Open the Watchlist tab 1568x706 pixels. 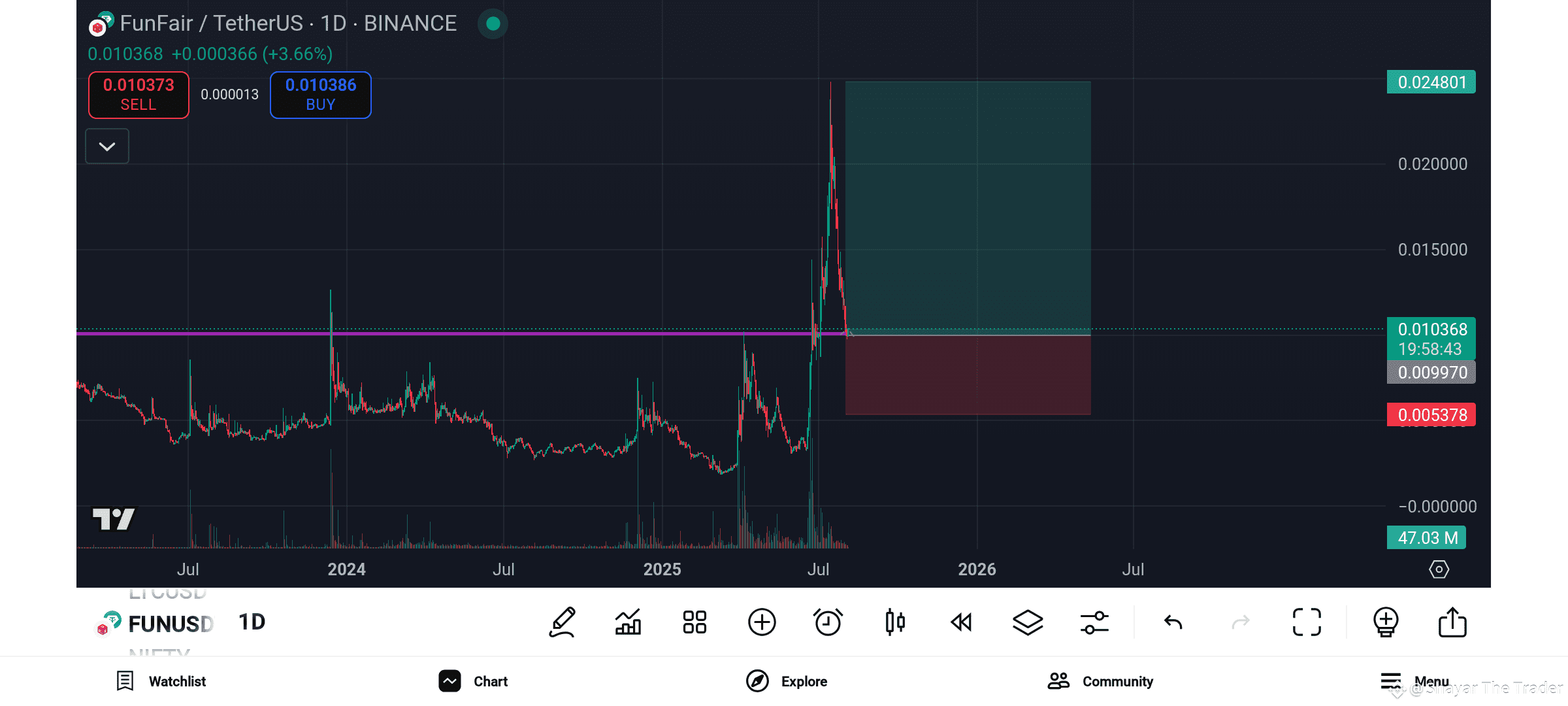click(161, 681)
